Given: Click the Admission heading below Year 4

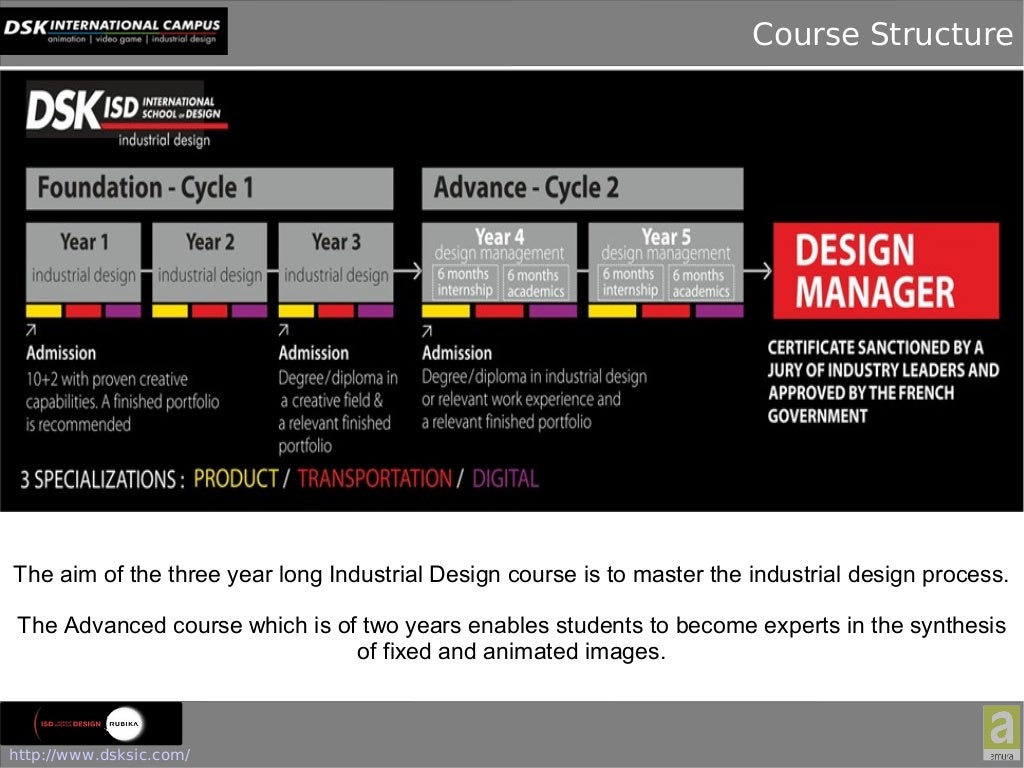Looking at the screenshot, I should click(x=456, y=353).
